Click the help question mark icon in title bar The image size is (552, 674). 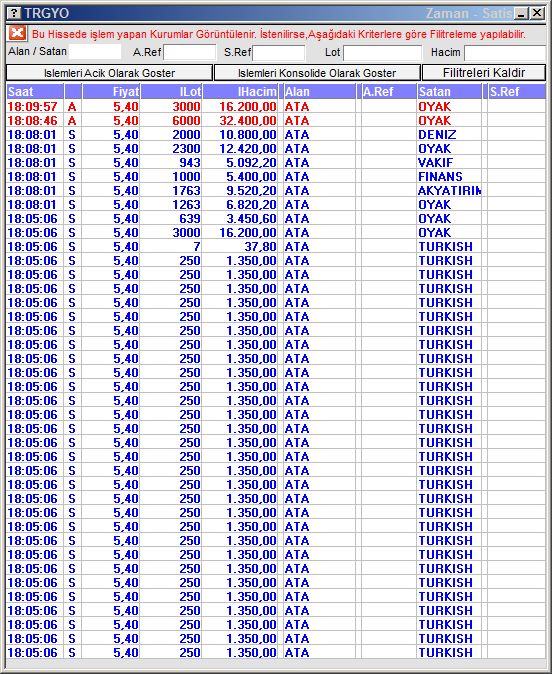point(14,13)
